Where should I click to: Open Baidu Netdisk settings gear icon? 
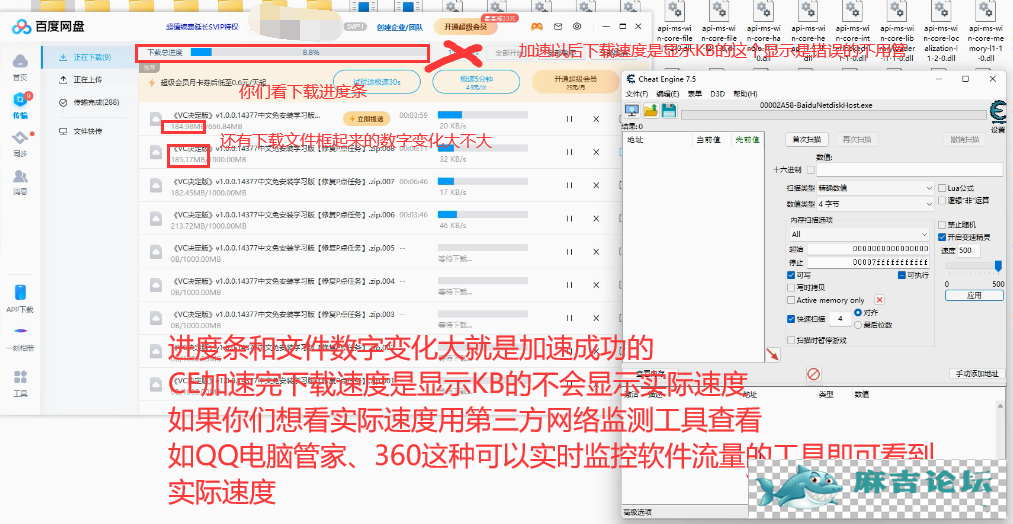point(577,26)
